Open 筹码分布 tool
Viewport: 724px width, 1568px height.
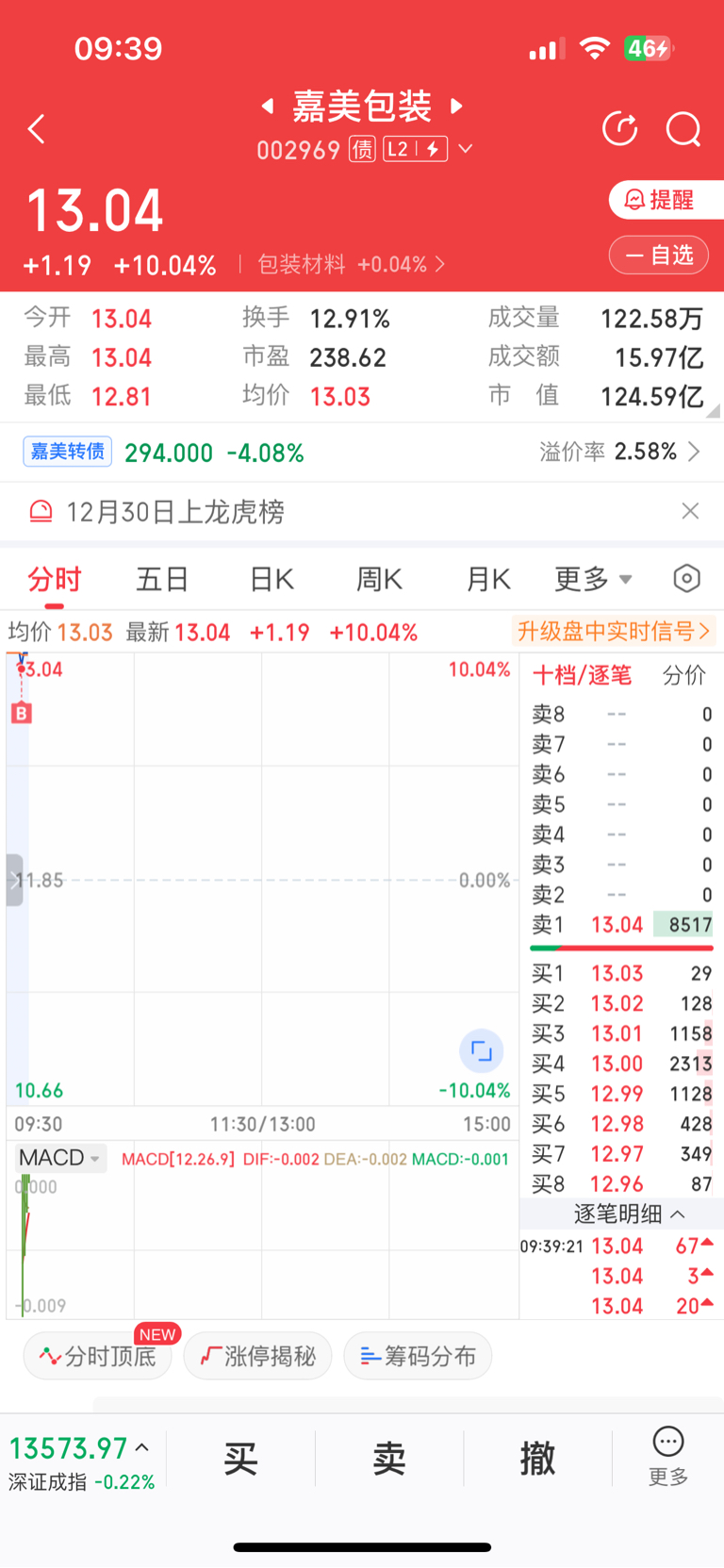click(x=418, y=1356)
